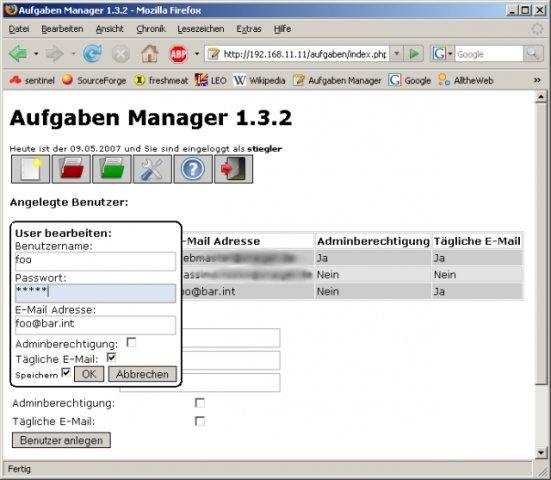Uncheck Tägliche E-Mail in User bearbeiten dialog
The image size is (551, 480).
click(111, 358)
